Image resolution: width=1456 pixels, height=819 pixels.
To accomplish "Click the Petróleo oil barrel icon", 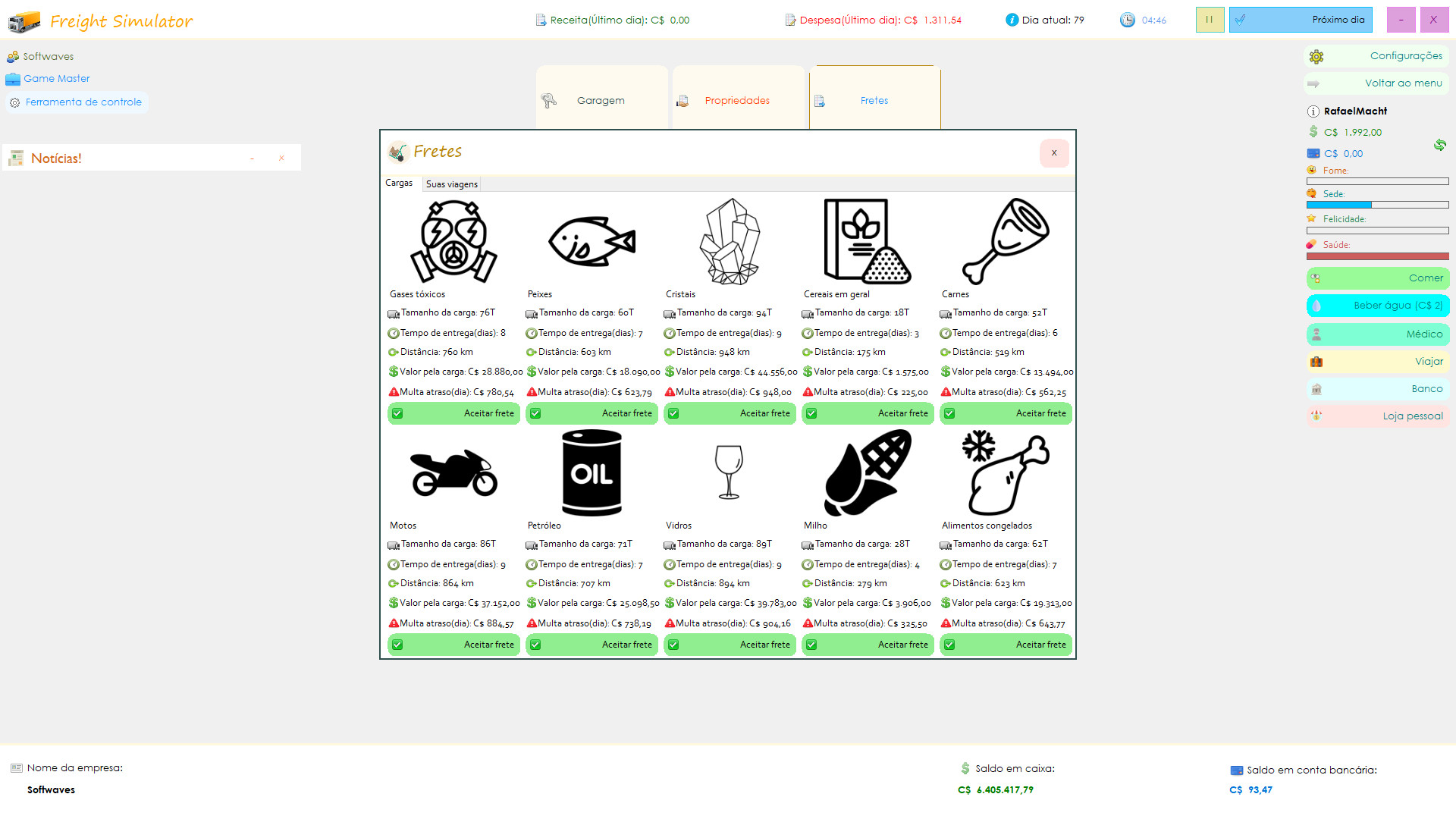I will point(591,473).
